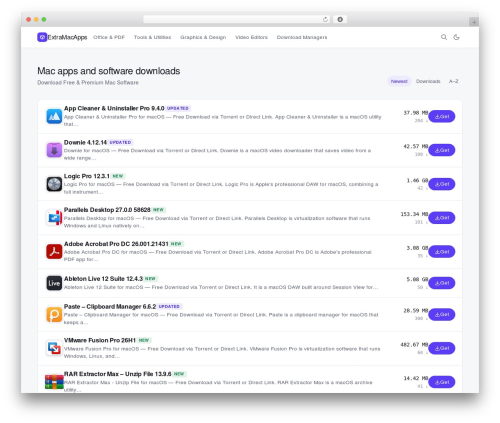Viewport: 500px width, 423px height.
Task: Click the 14.42 MB file size
Action: (416, 378)
